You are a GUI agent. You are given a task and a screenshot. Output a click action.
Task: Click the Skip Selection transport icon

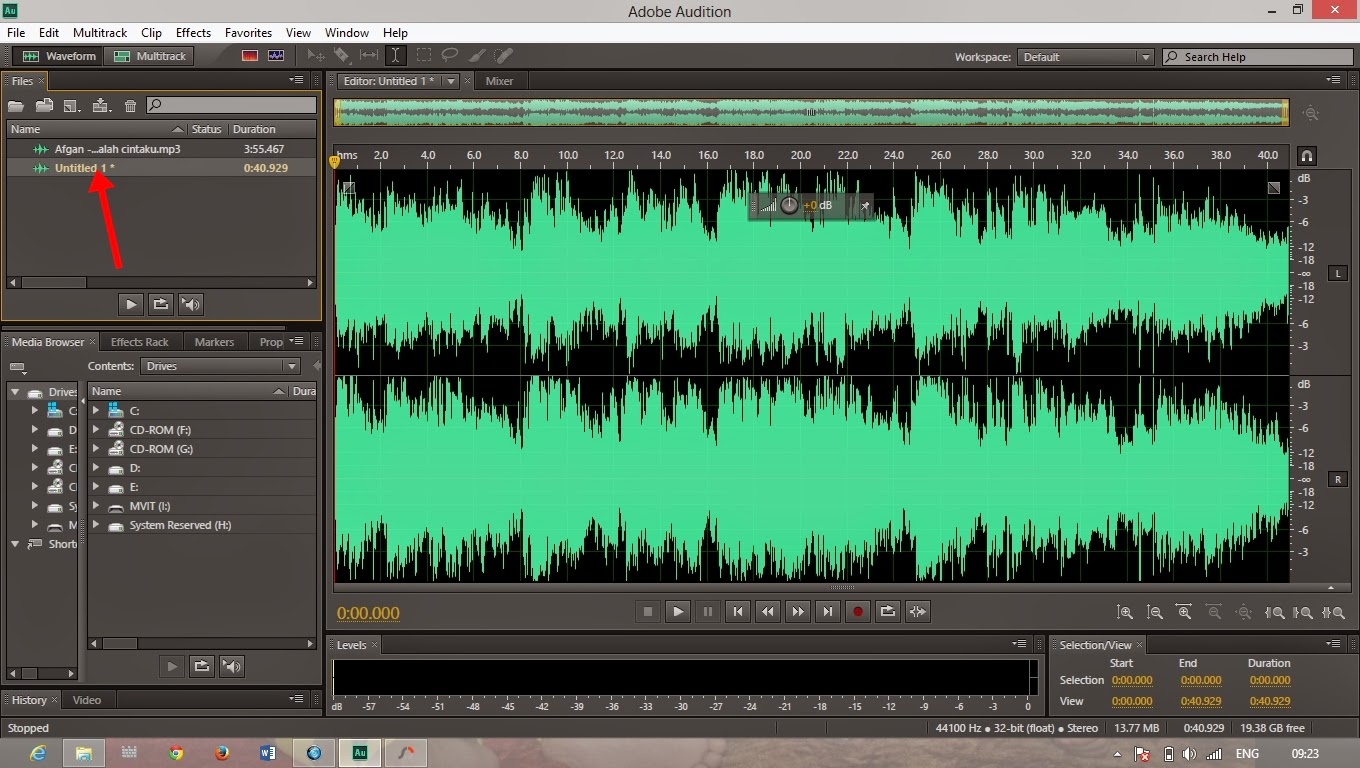point(917,612)
